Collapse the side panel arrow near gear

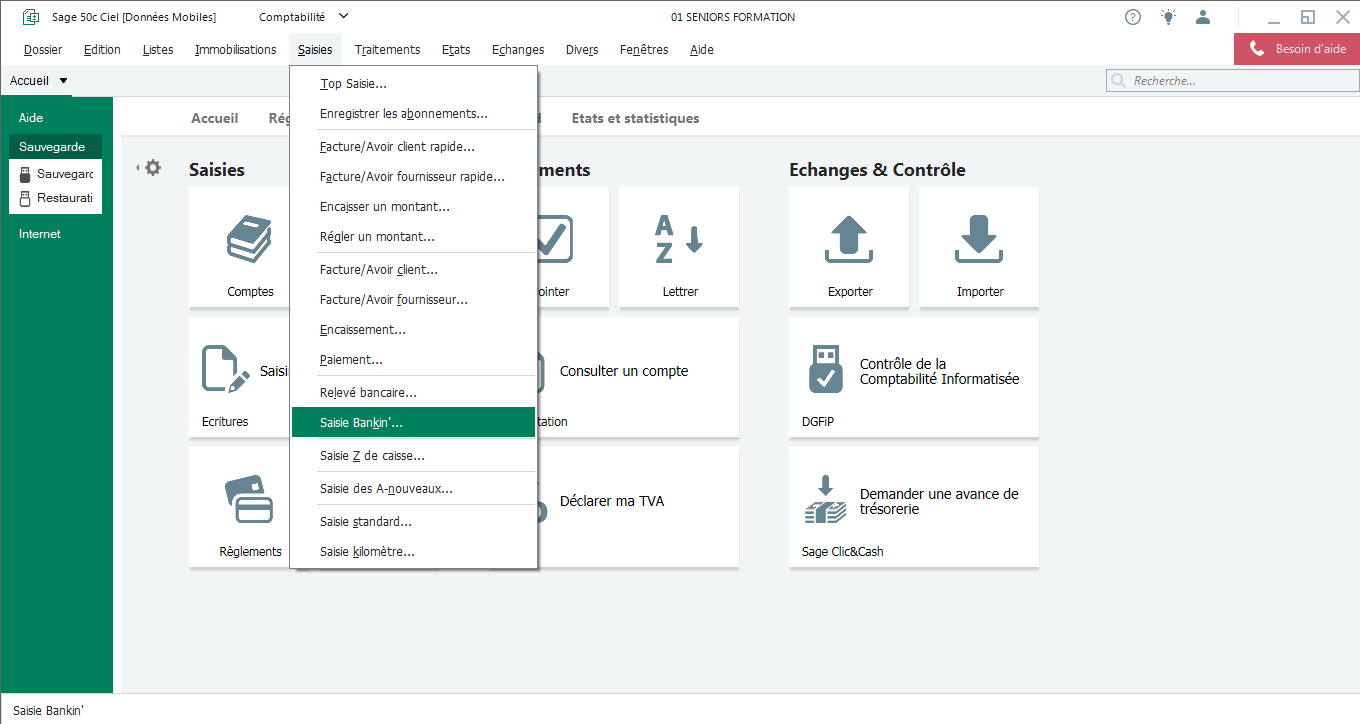138,167
